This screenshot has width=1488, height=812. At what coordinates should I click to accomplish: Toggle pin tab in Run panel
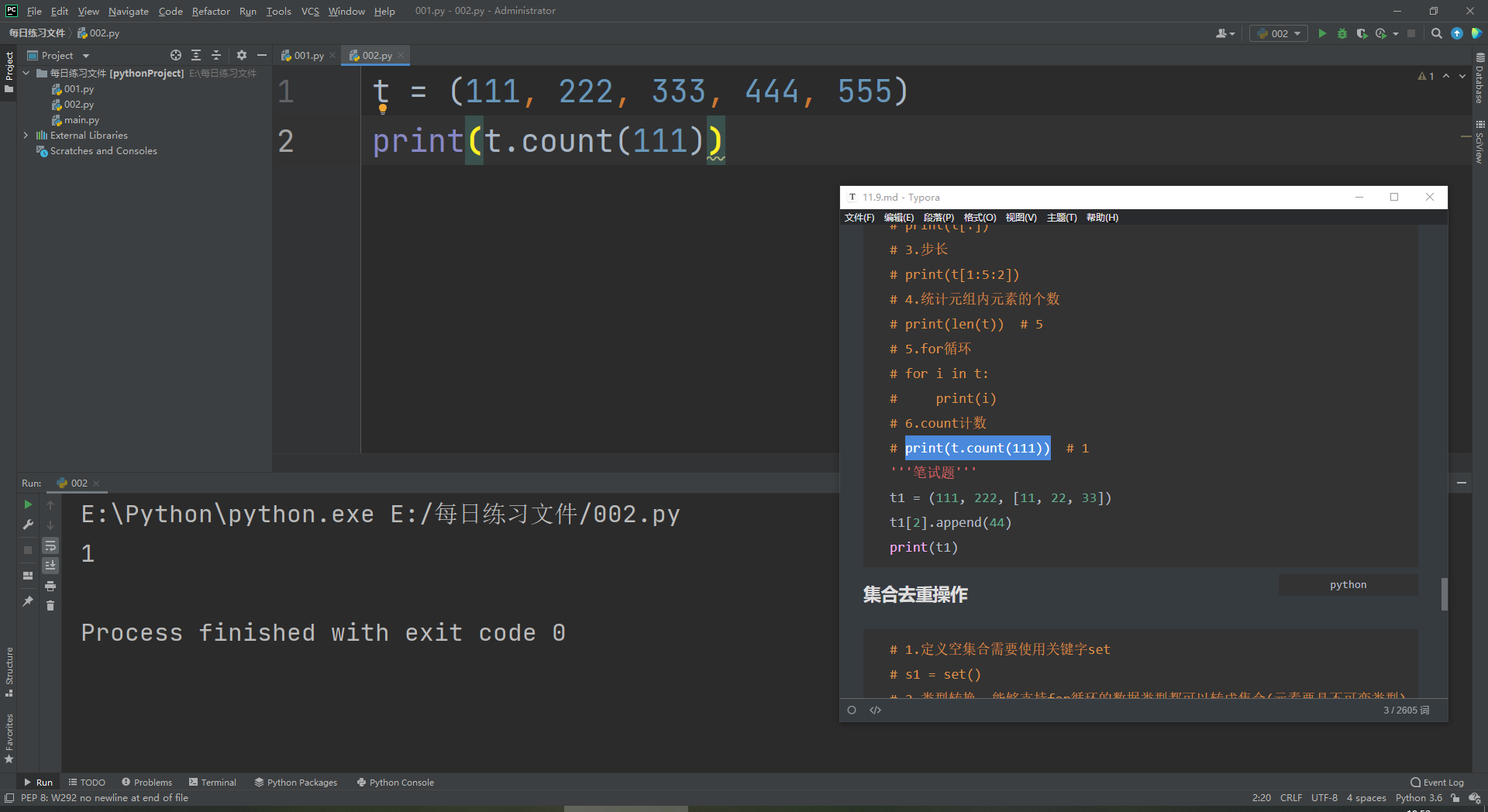click(28, 600)
